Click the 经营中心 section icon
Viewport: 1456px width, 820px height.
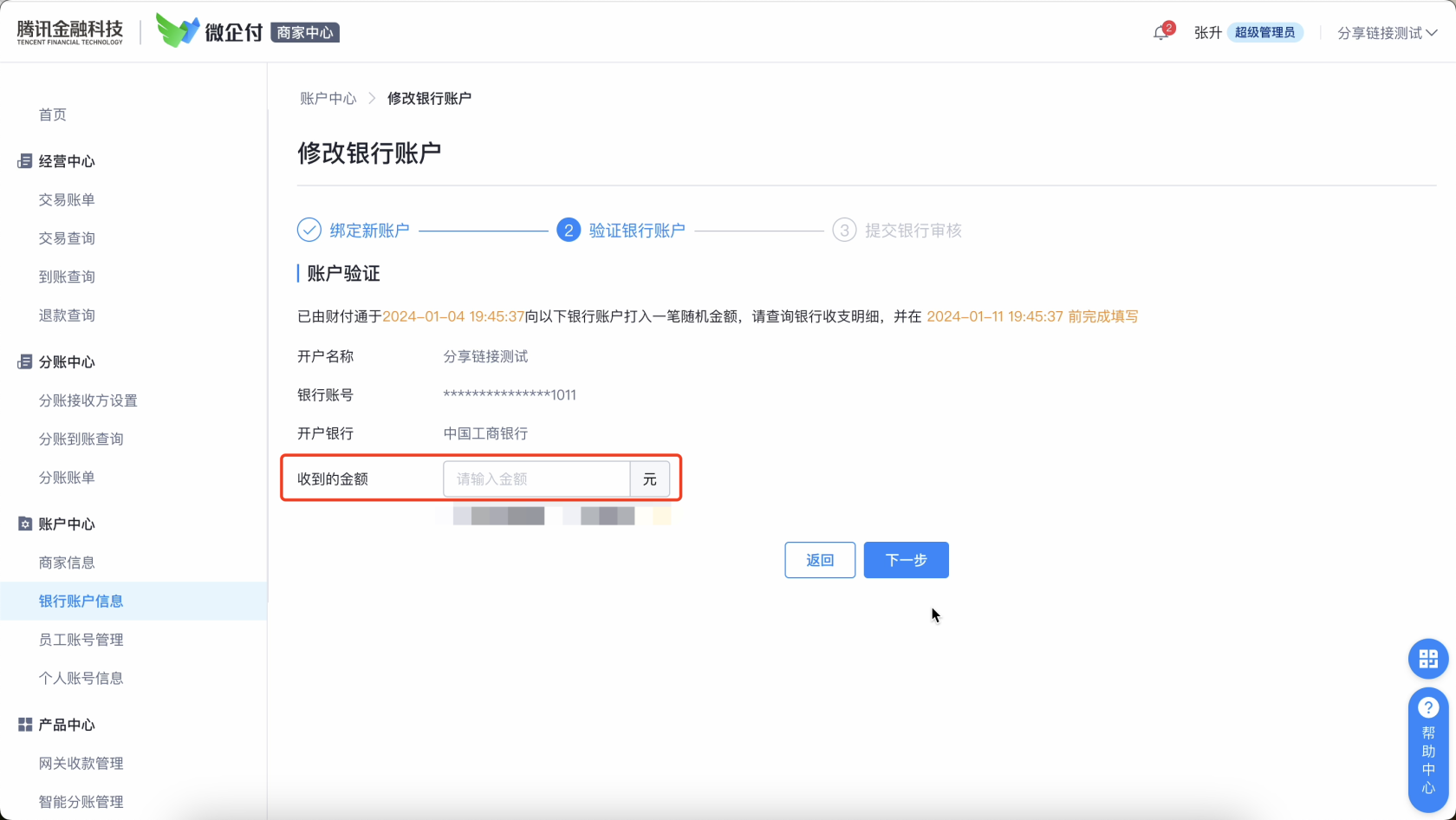pos(25,161)
